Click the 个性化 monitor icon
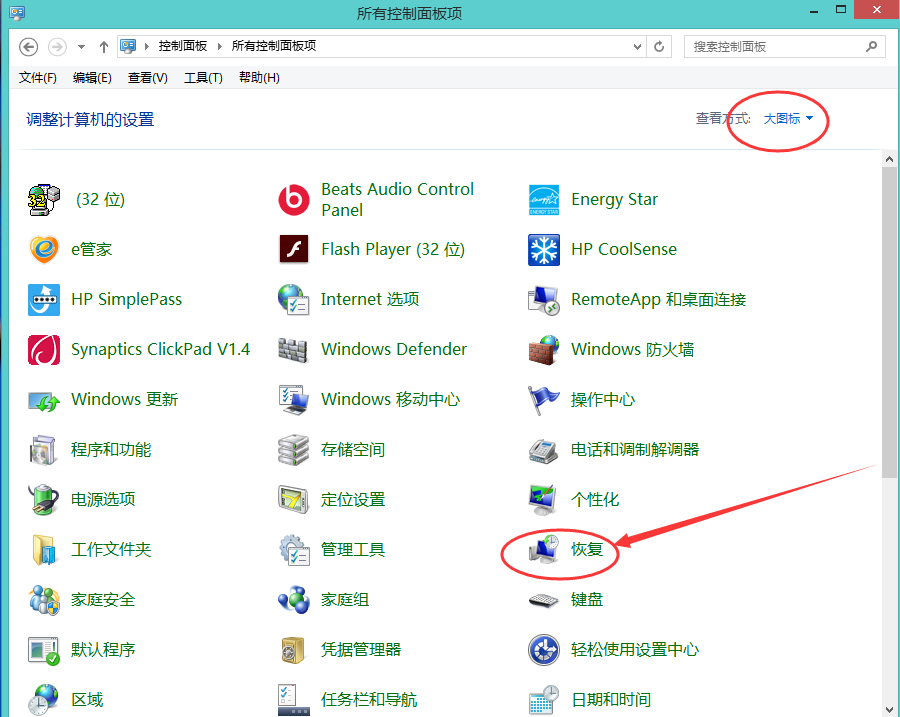900x717 pixels. coord(544,499)
